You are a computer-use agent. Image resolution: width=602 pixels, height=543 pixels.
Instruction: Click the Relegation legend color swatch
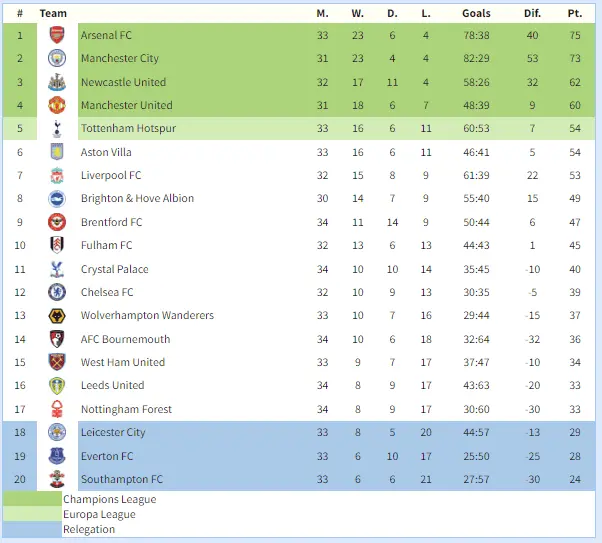(x=32, y=530)
